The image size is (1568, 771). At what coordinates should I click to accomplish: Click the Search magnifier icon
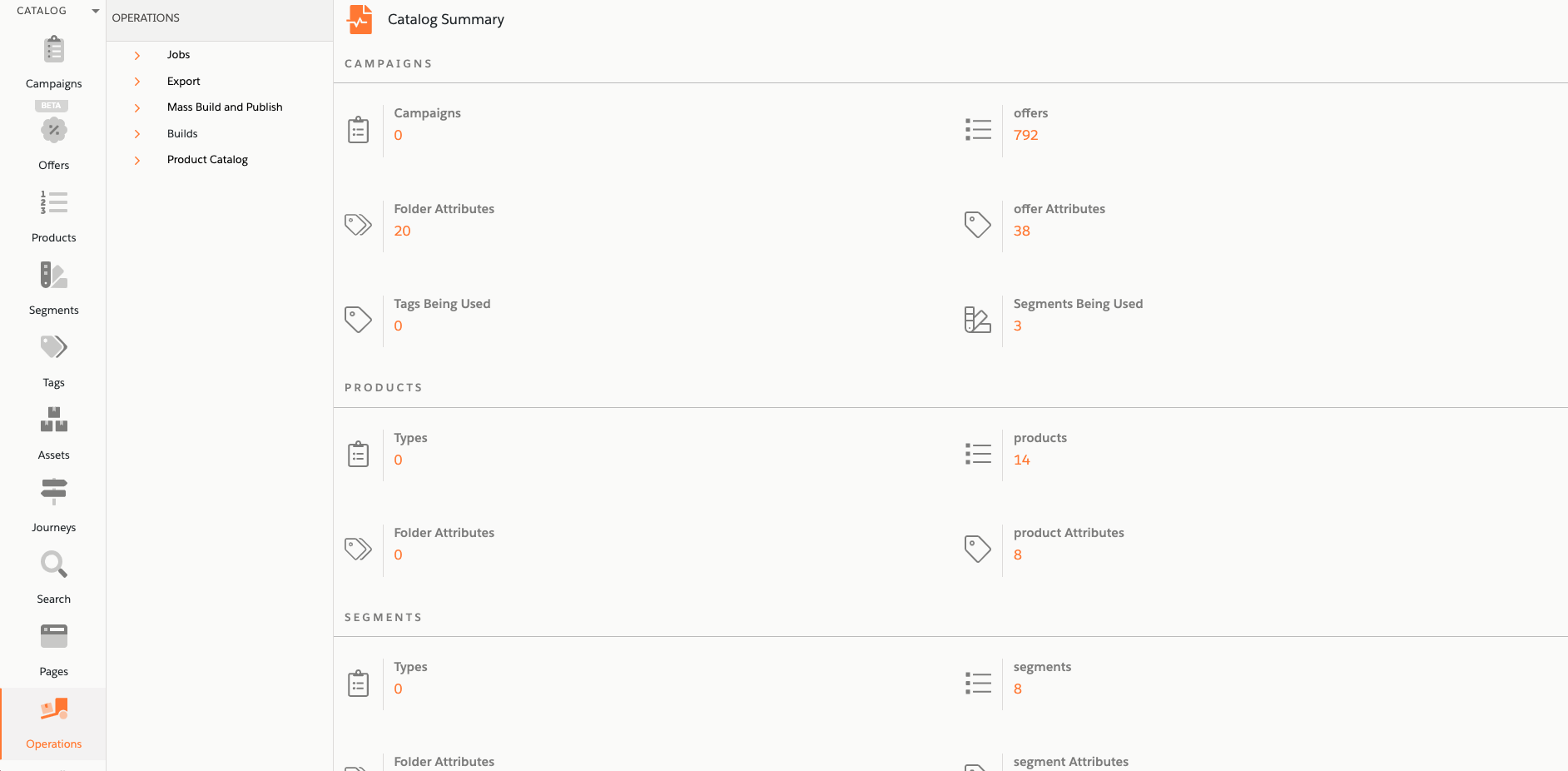pos(54,564)
